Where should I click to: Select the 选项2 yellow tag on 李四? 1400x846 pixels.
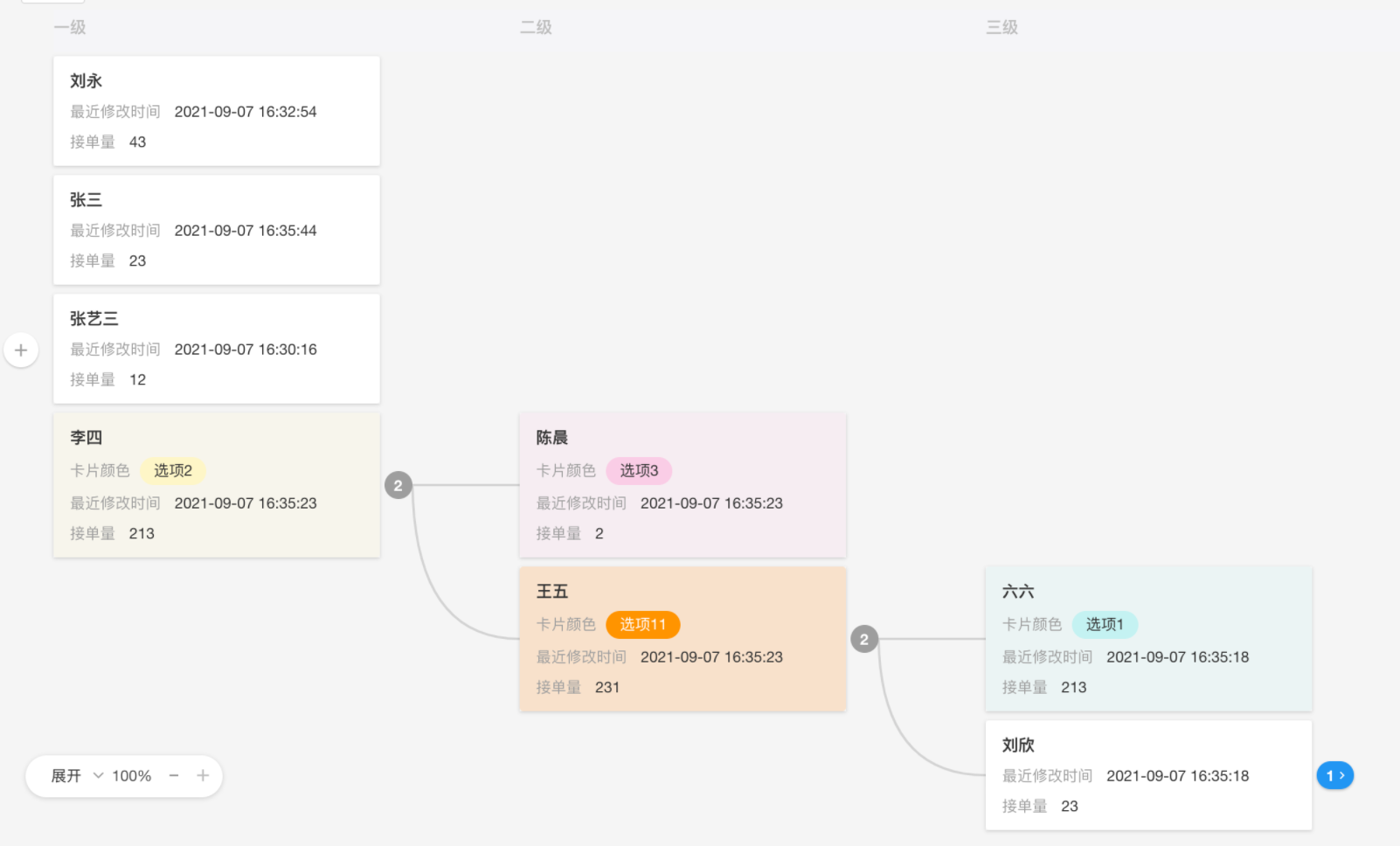point(173,470)
